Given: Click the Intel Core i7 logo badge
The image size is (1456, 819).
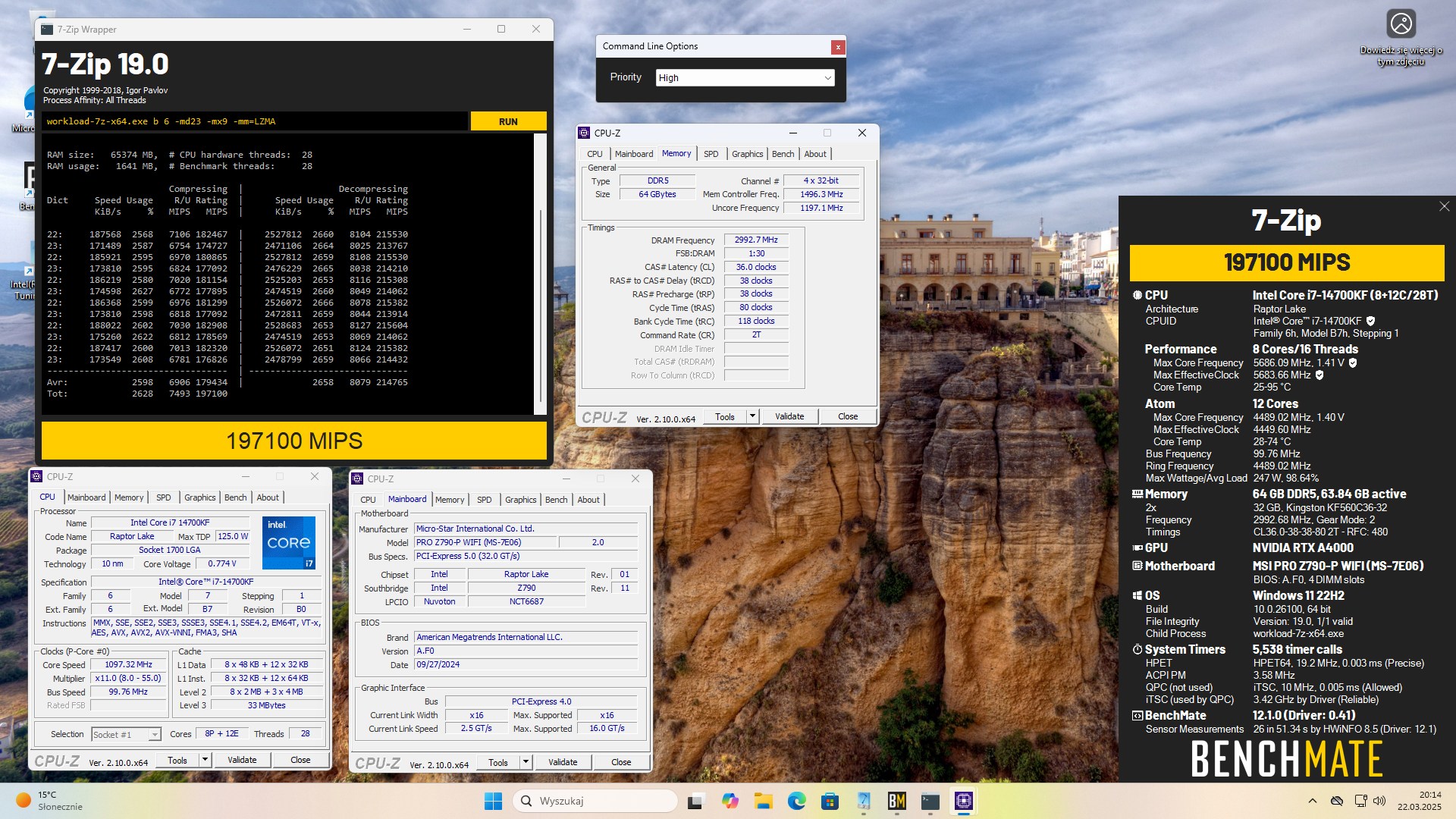Looking at the screenshot, I should click(x=289, y=543).
